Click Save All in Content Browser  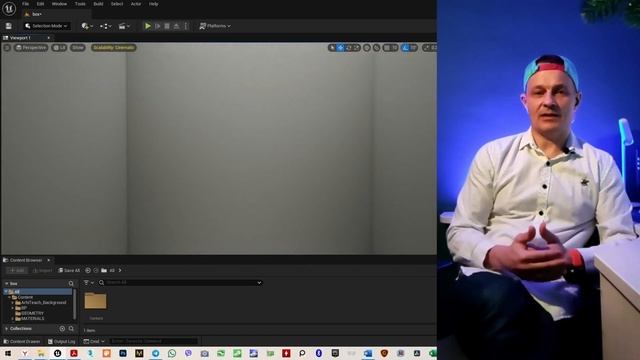coord(69,271)
